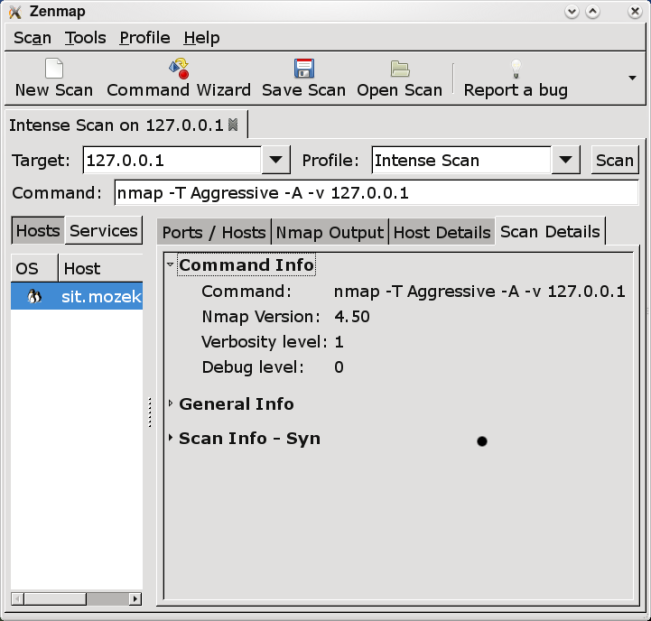Click the Report a bug lightbulb
This screenshot has height=621, width=651.
tap(516, 69)
